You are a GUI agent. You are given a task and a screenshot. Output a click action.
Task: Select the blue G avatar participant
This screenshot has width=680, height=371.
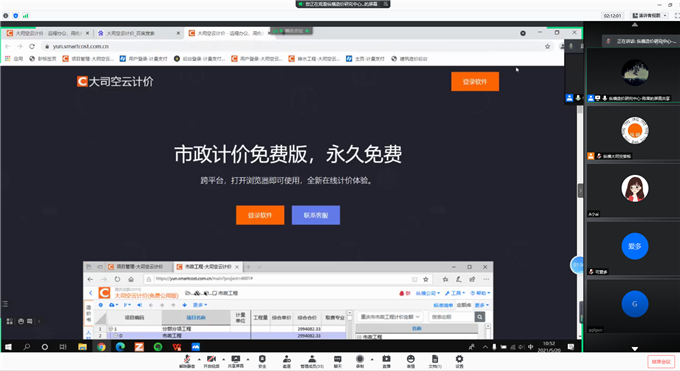point(633,305)
